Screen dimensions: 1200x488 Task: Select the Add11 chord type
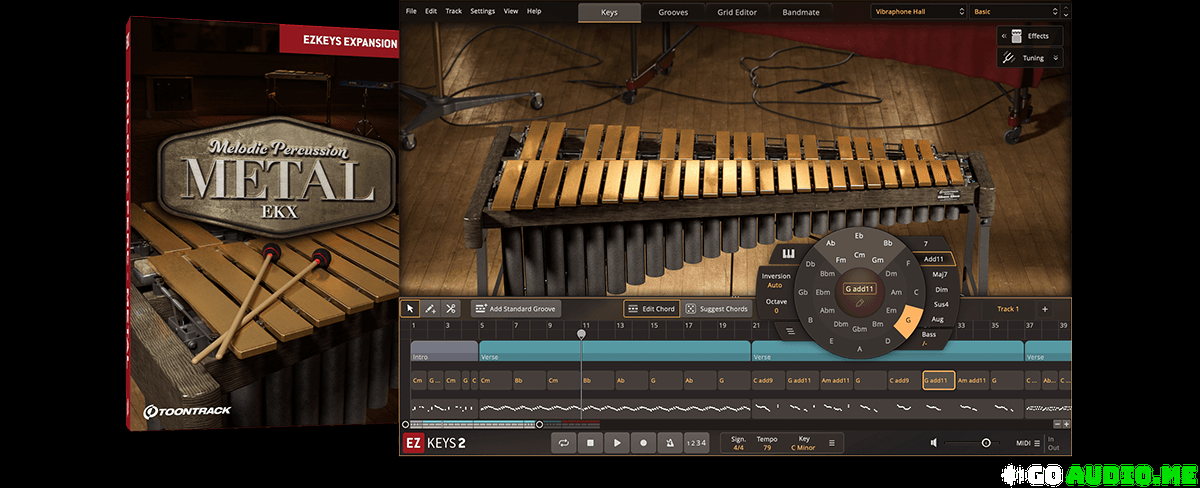coord(936,259)
